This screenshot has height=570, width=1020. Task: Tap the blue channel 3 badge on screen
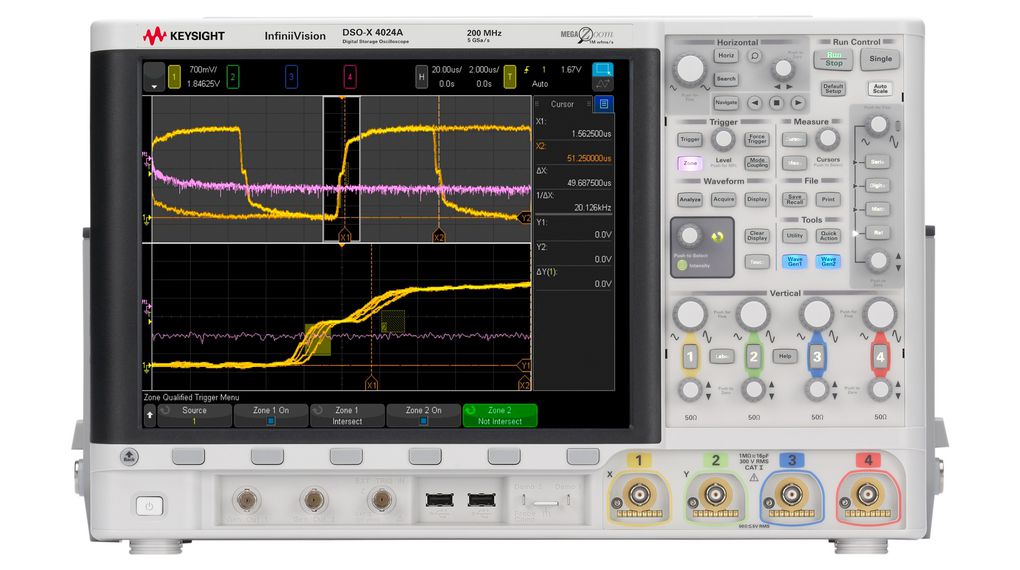pos(291,77)
